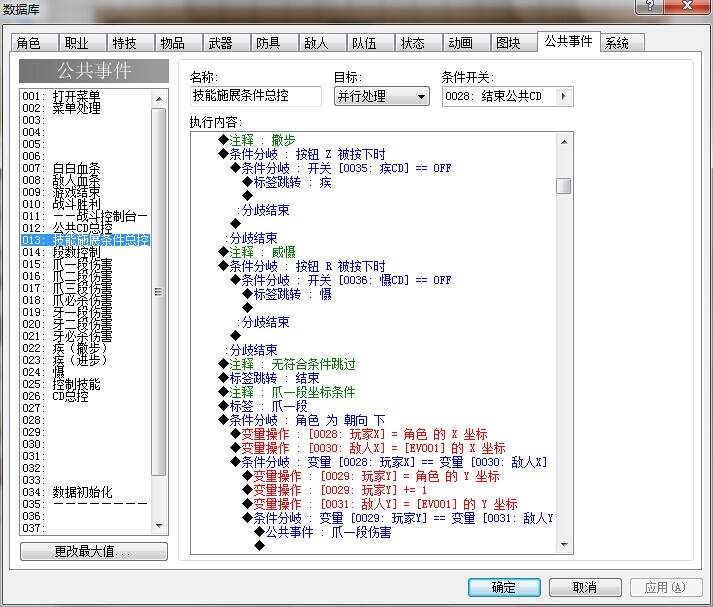The image size is (713, 607).
Task: Select event 034: 数据初始化
Action: click(x=85, y=492)
